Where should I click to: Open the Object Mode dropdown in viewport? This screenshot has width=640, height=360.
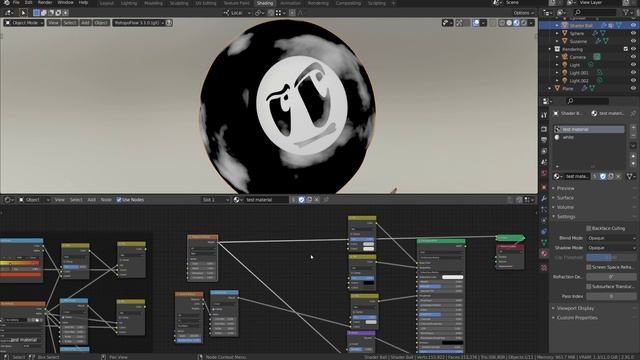coord(24,22)
